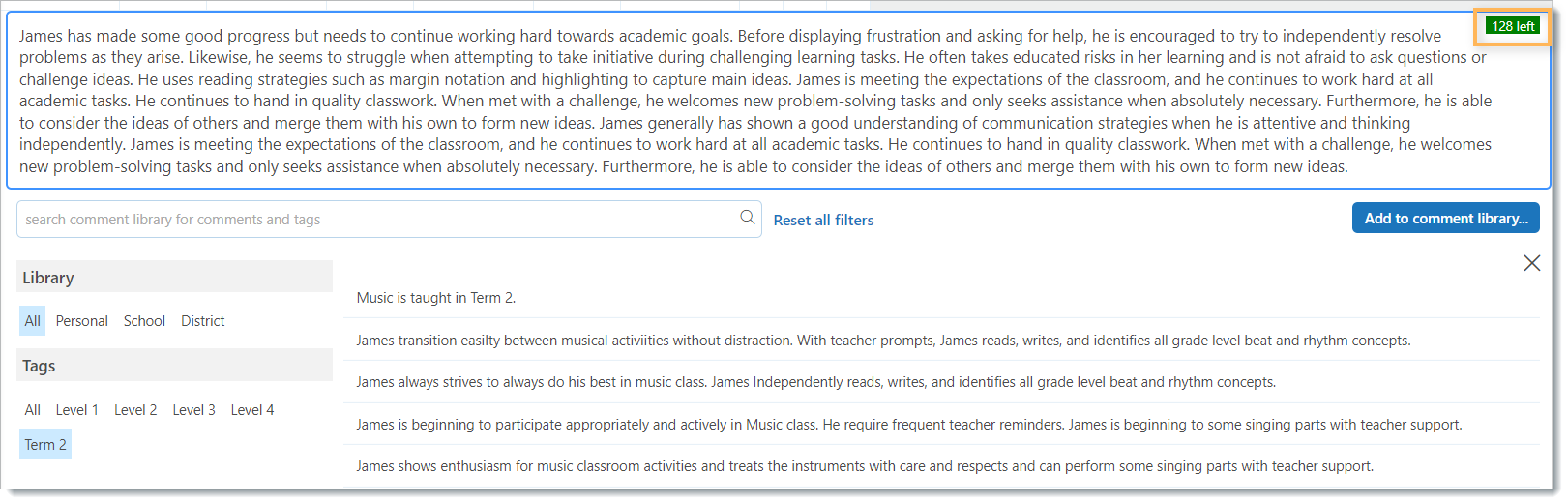
Task: Filter library by District
Action: (x=203, y=321)
